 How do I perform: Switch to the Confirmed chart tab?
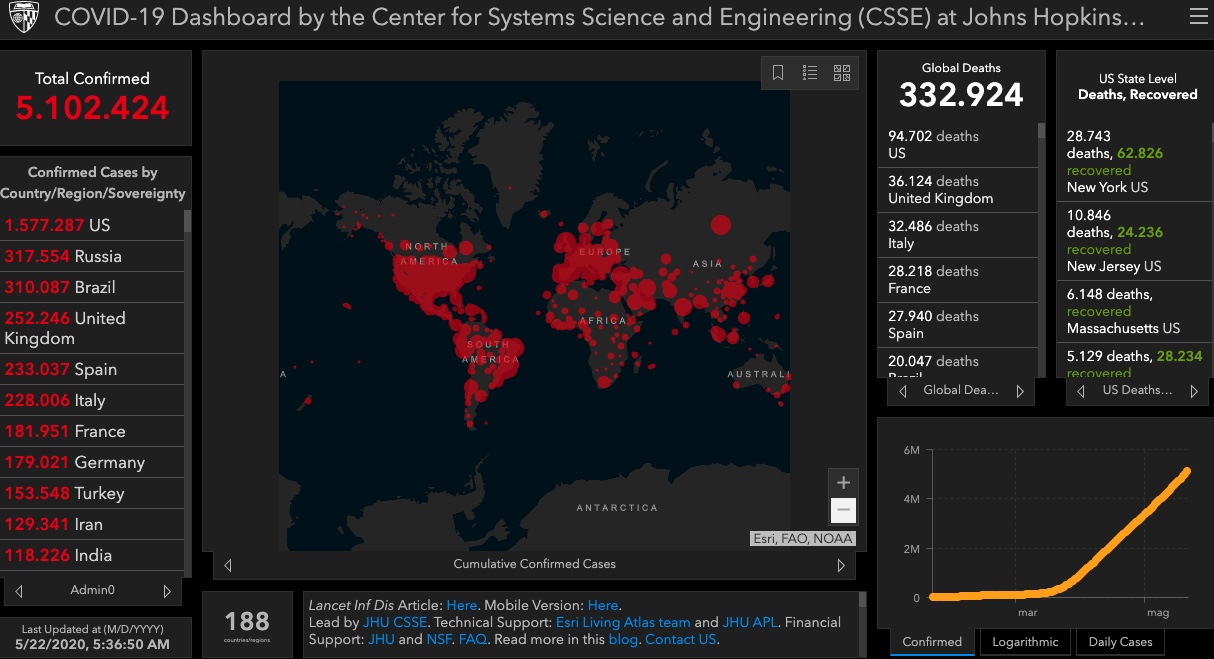(932, 642)
